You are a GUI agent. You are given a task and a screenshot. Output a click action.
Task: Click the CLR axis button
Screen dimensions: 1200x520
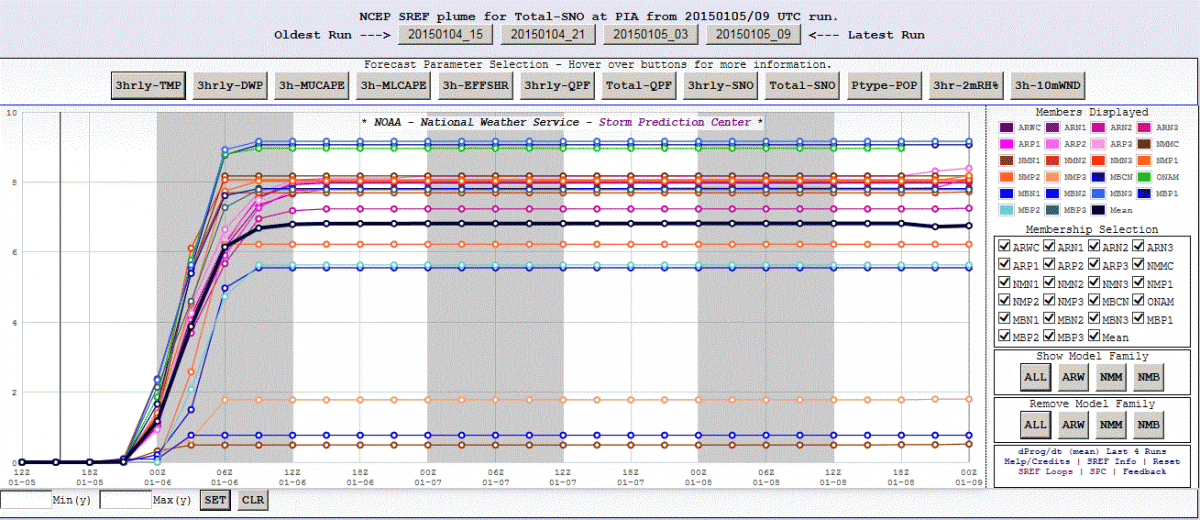252,500
